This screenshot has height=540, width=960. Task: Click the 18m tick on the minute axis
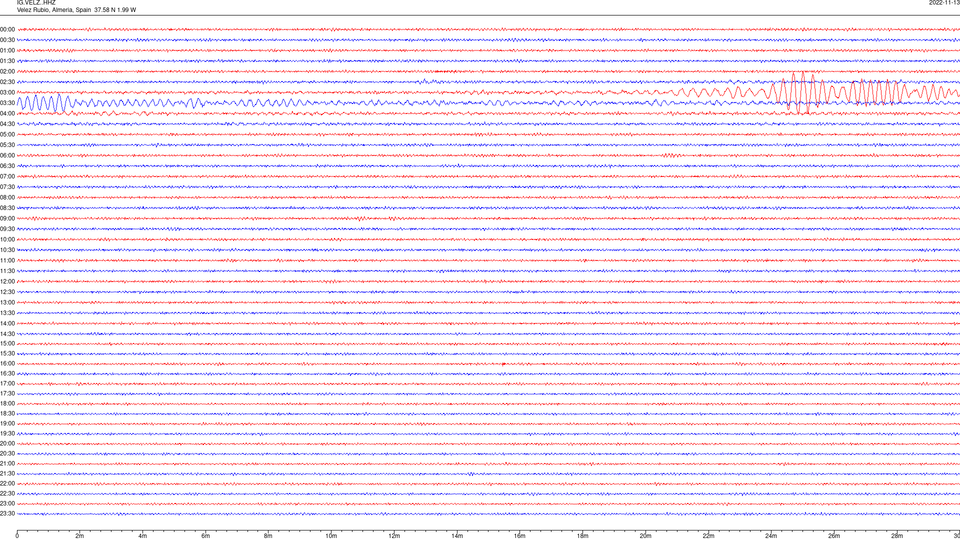pyautogui.click(x=583, y=536)
